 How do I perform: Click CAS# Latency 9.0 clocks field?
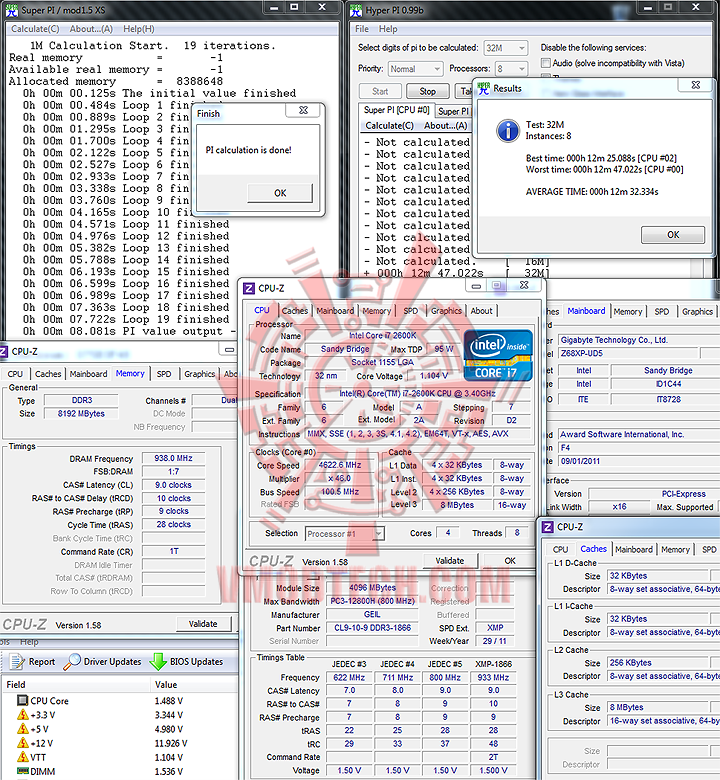pos(173,485)
